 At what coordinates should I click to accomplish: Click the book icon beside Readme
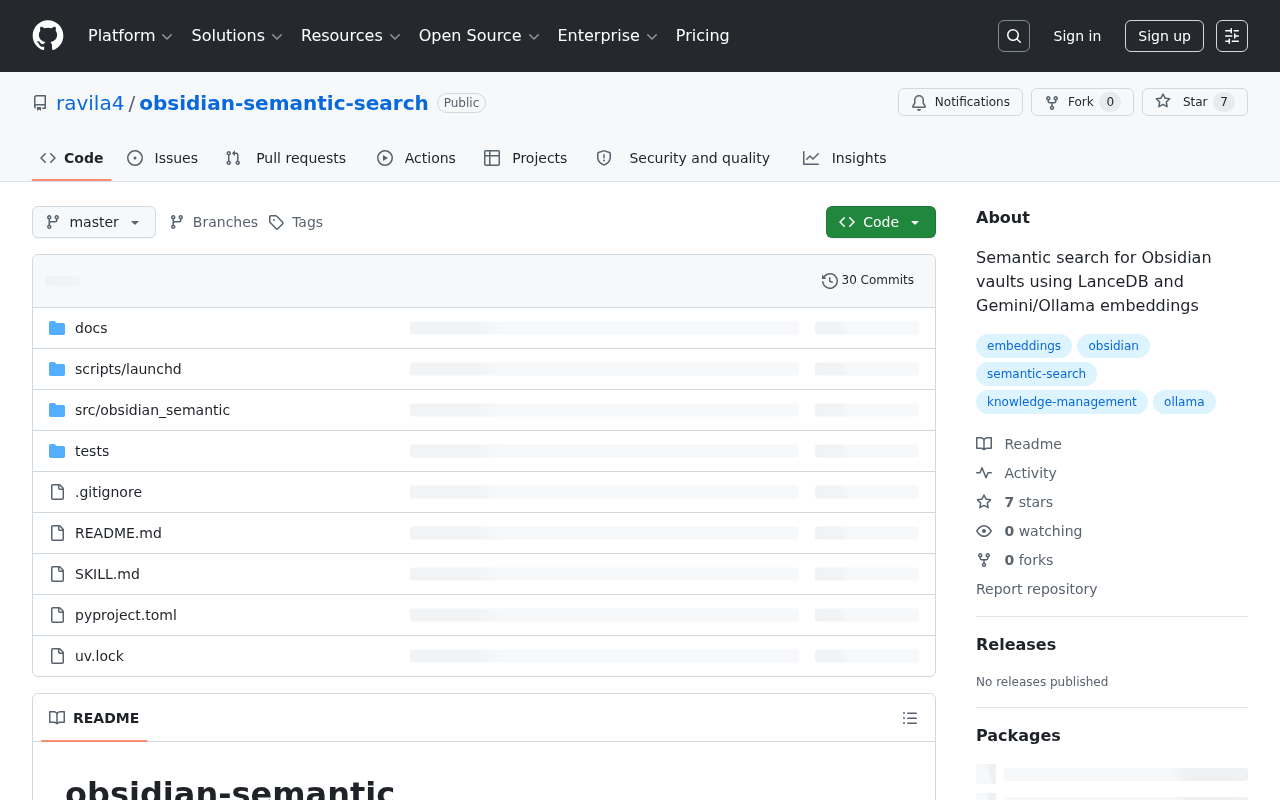pyautogui.click(x=984, y=444)
